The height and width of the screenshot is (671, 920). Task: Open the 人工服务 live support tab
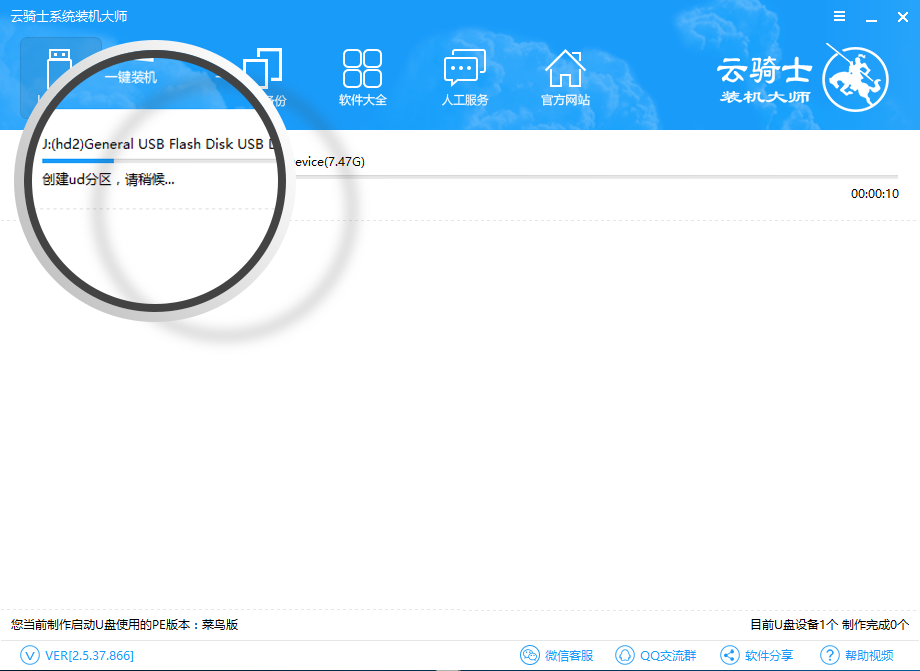[x=465, y=77]
